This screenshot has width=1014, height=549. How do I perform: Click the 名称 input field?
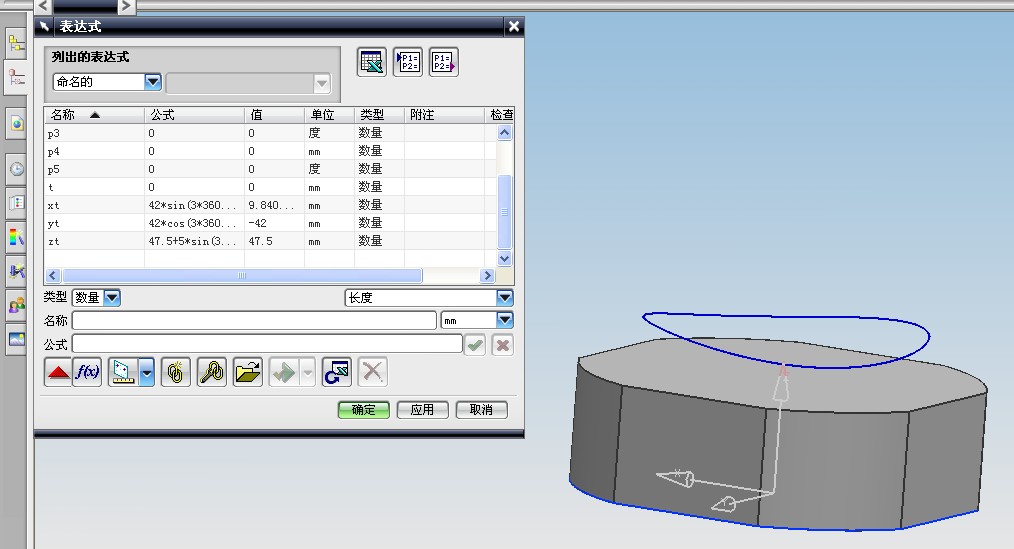tap(254, 320)
